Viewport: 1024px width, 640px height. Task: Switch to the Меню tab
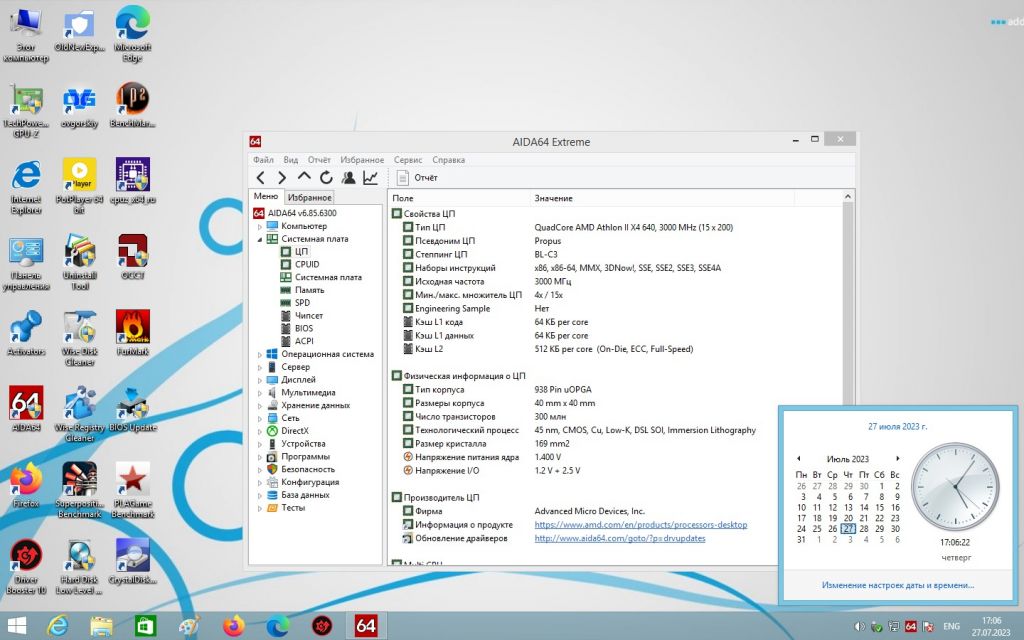[x=266, y=197]
